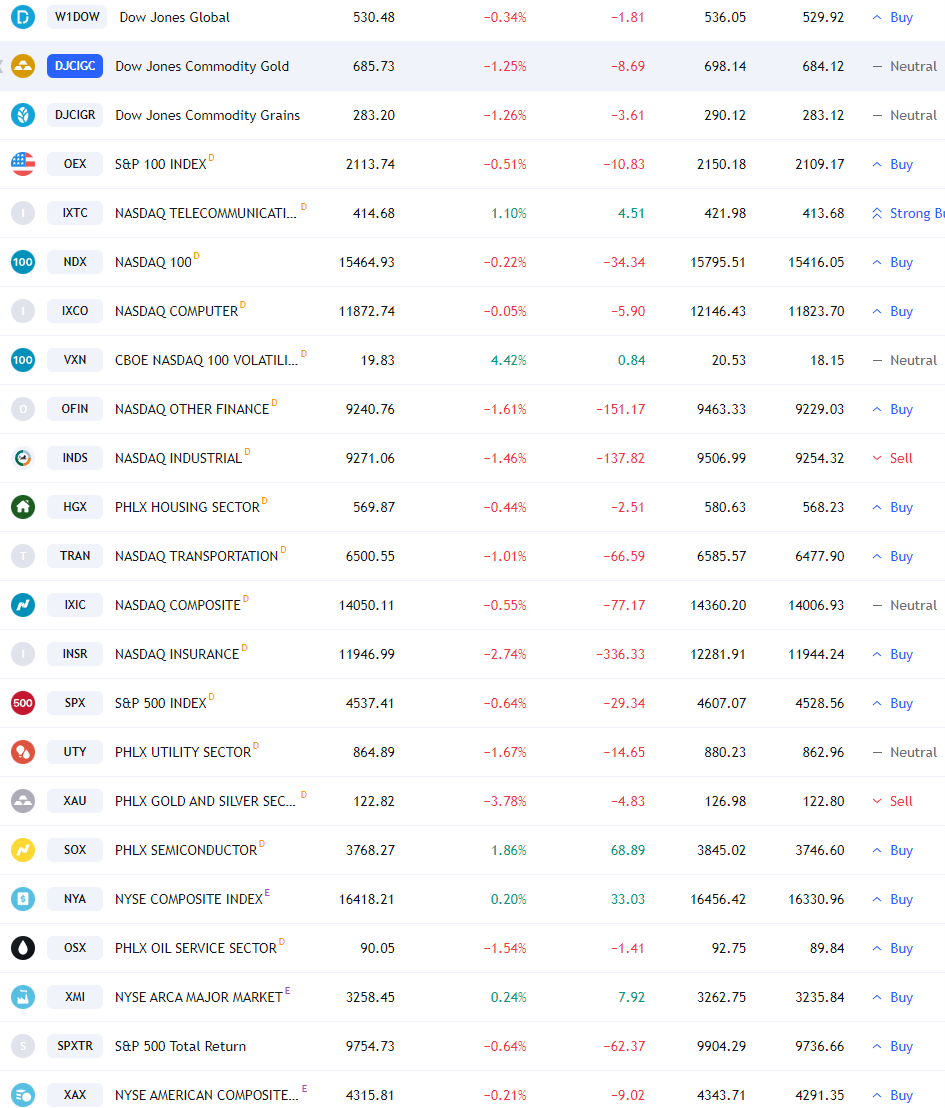The width and height of the screenshot is (945, 1108).
Task: Click the high value 6585.57 for TRAN
Action: pos(722,556)
